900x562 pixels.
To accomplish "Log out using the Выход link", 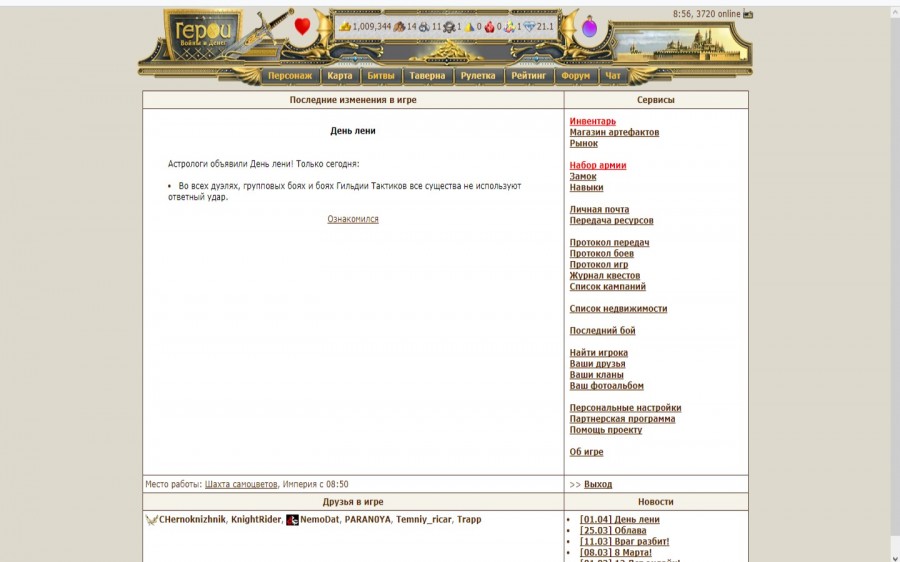I will (x=598, y=484).
